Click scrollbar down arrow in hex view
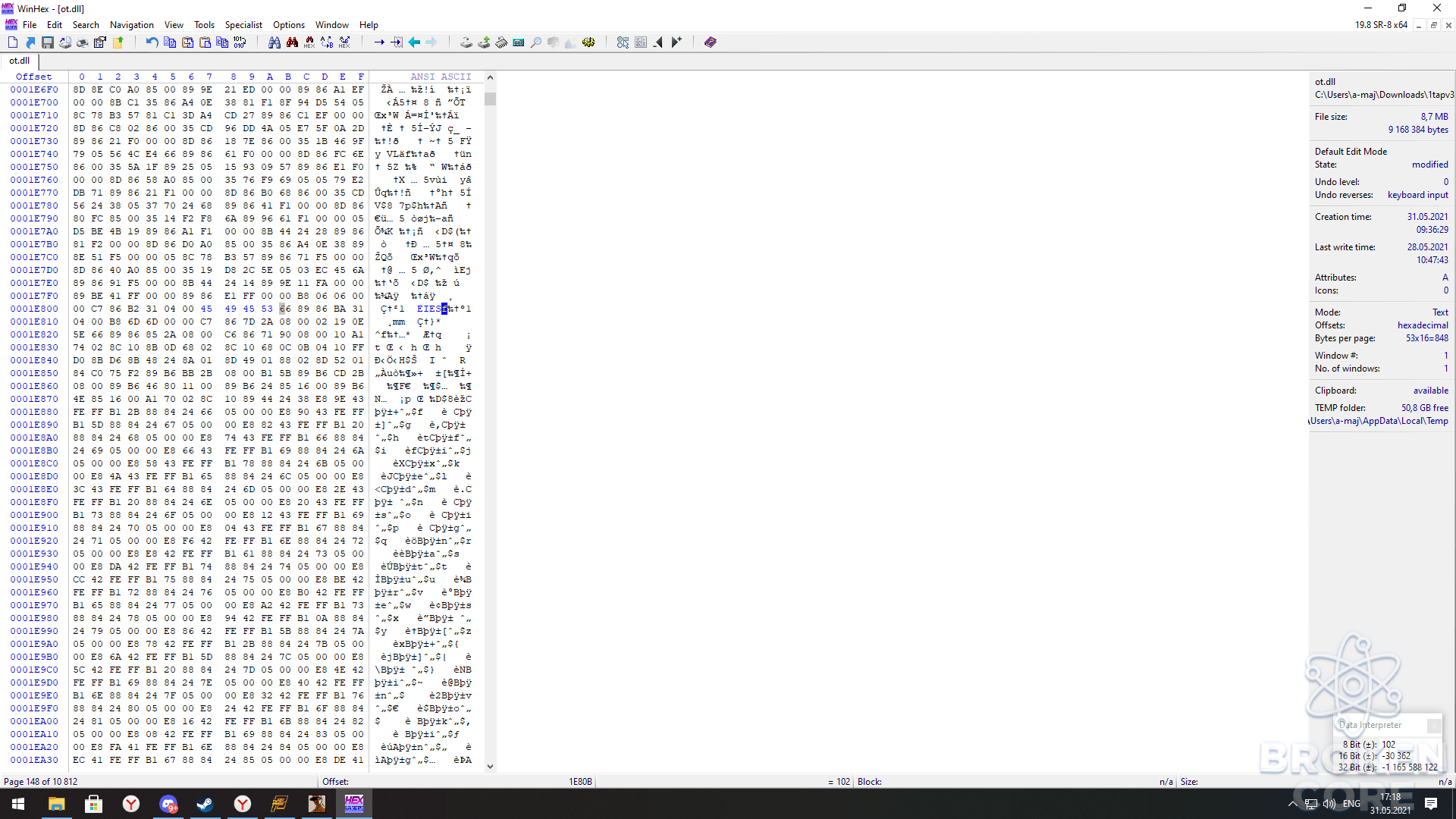This screenshot has height=819, width=1456. (490, 767)
